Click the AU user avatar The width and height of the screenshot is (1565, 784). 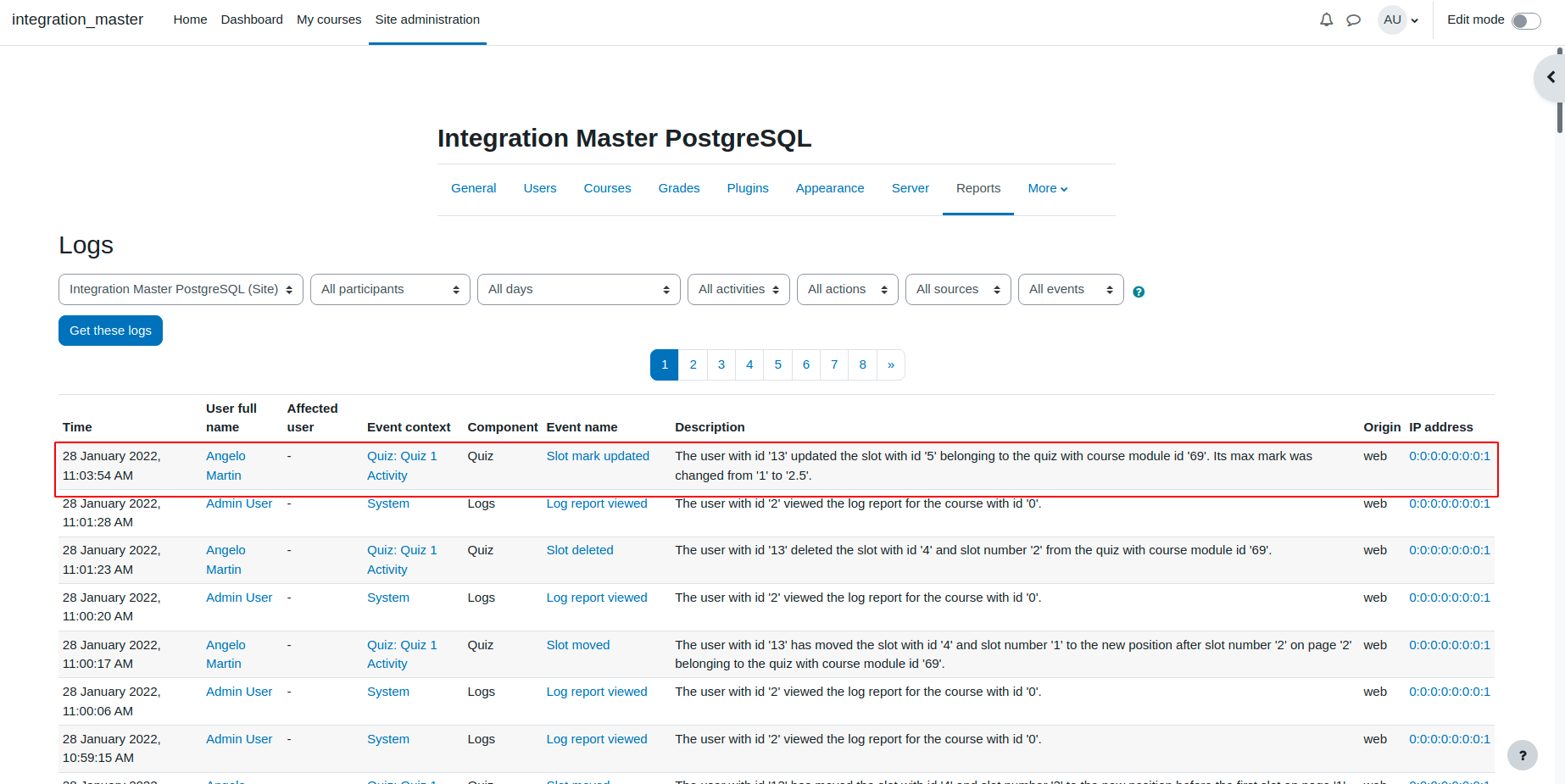point(1392,19)
